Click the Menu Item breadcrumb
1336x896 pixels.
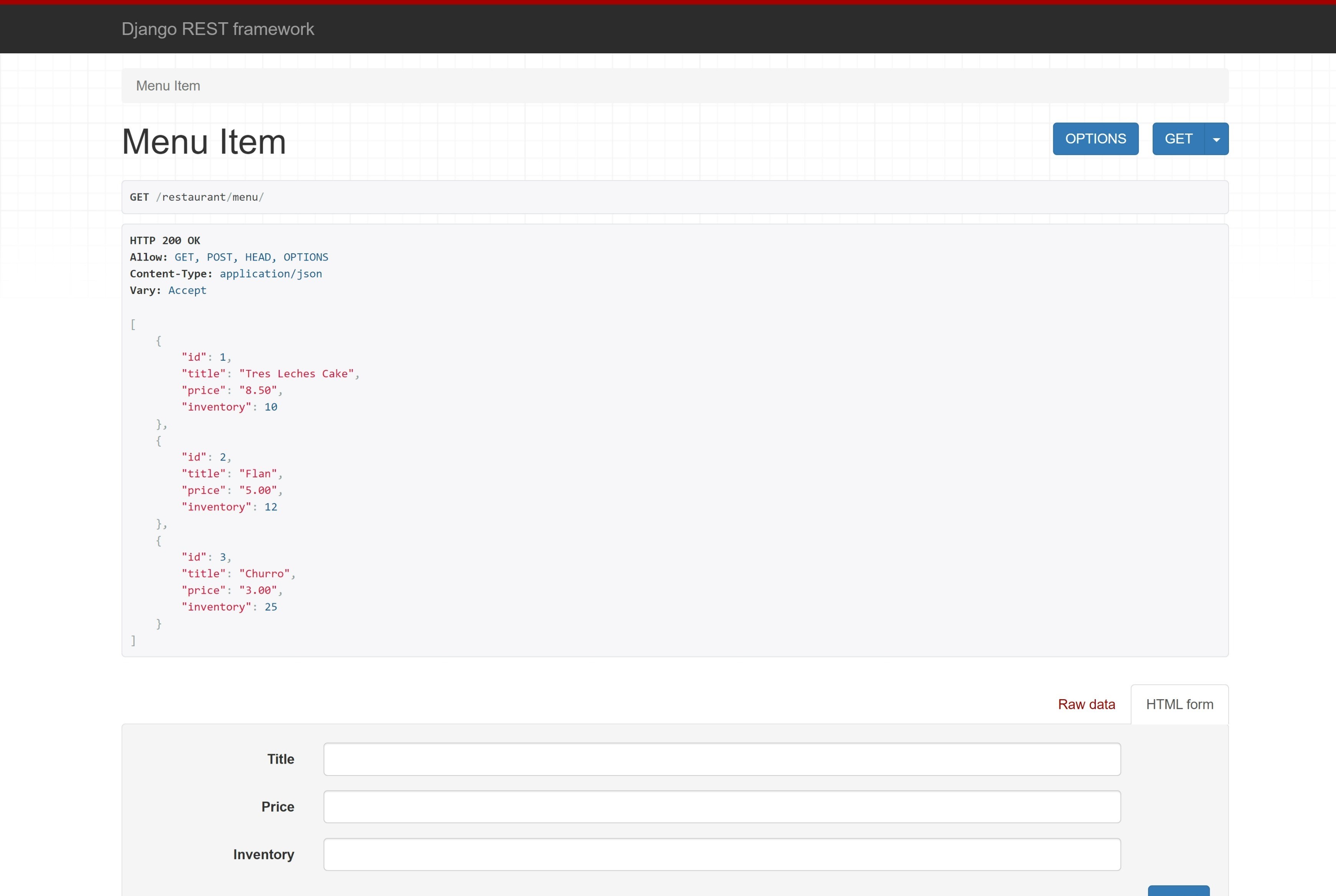pyautogui.click(x=168, y=86)
